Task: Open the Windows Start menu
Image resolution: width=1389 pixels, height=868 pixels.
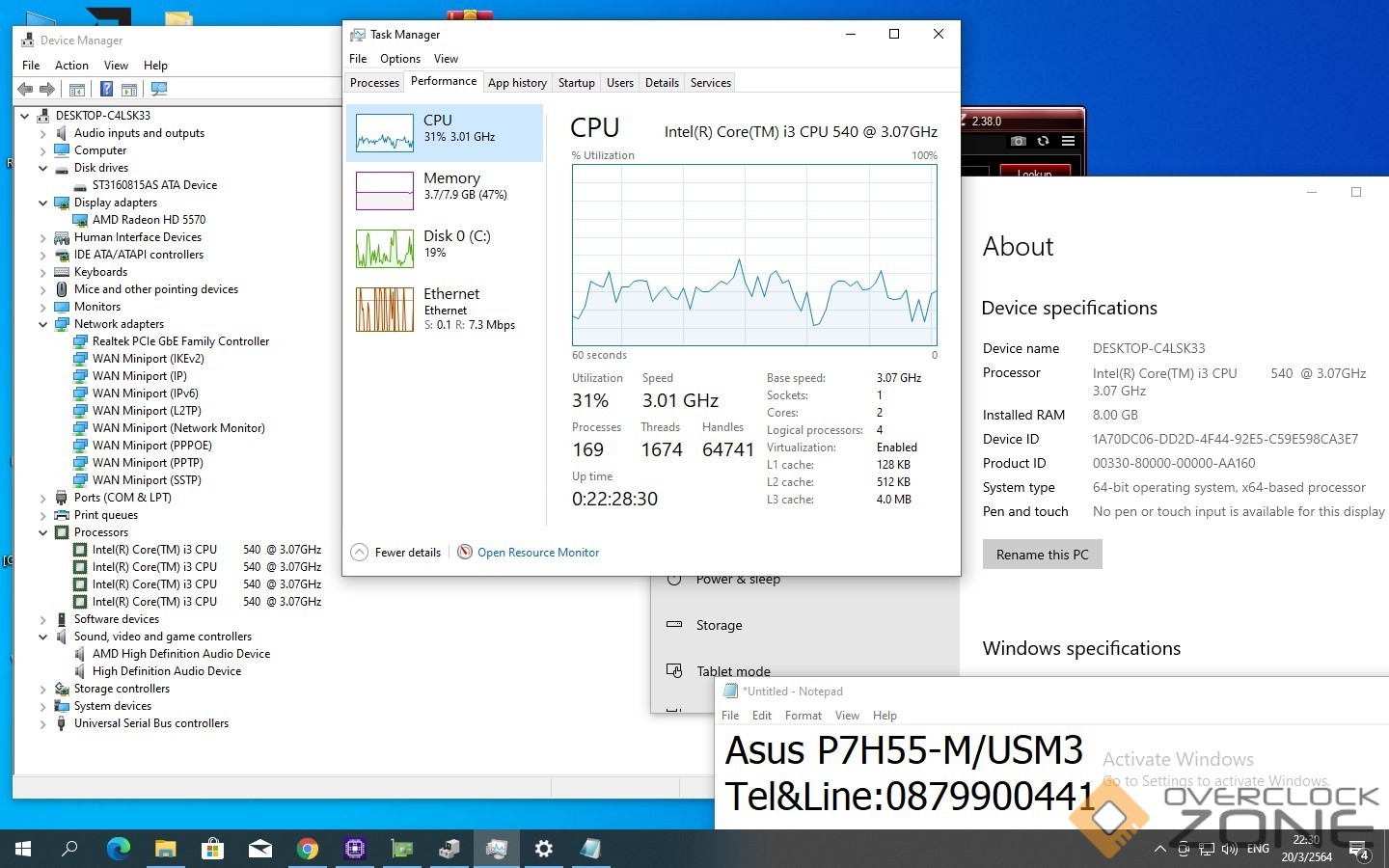Action: point(23,849)
